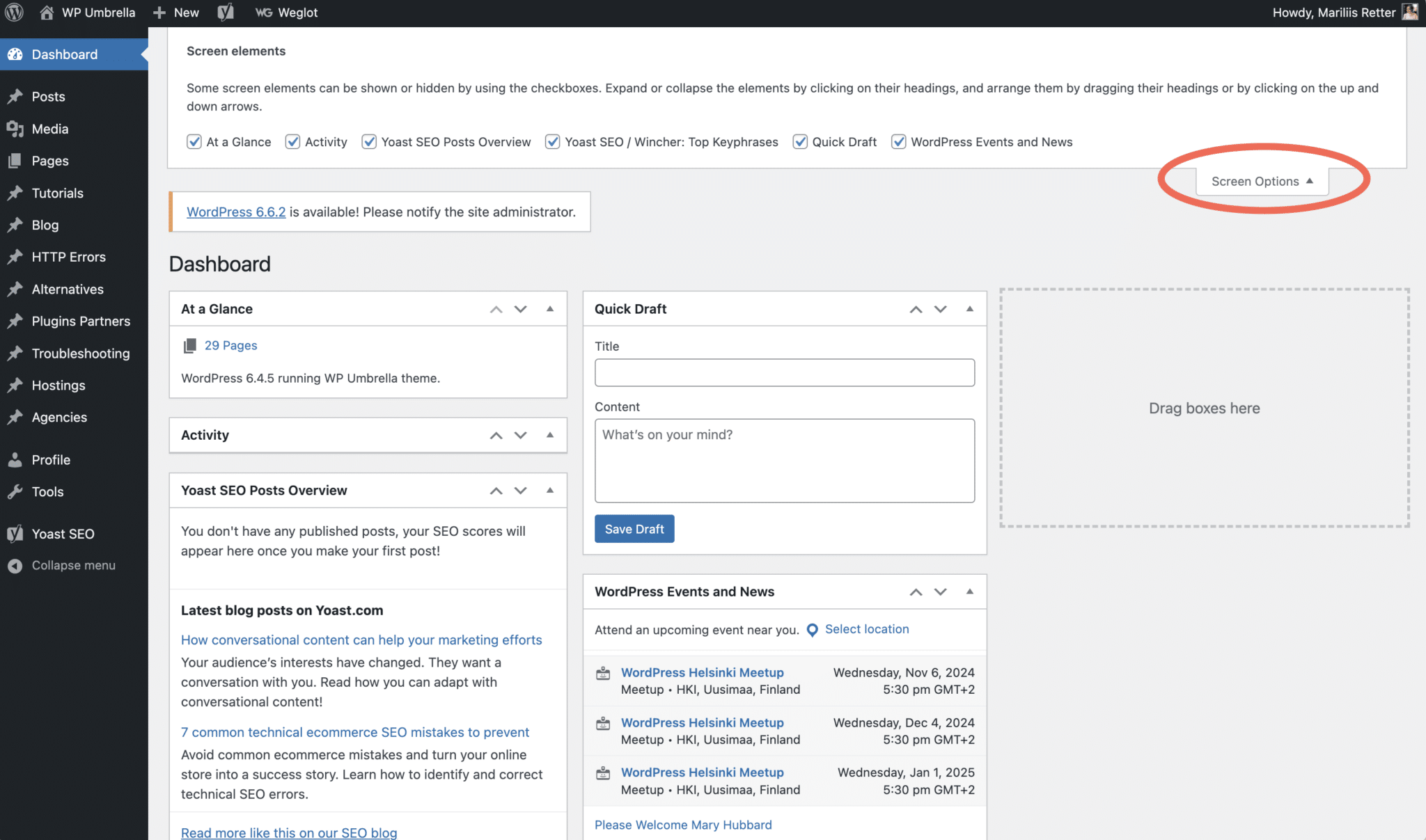
Task: Move At a Glance box down with arrow
Action: pos(521,309)
